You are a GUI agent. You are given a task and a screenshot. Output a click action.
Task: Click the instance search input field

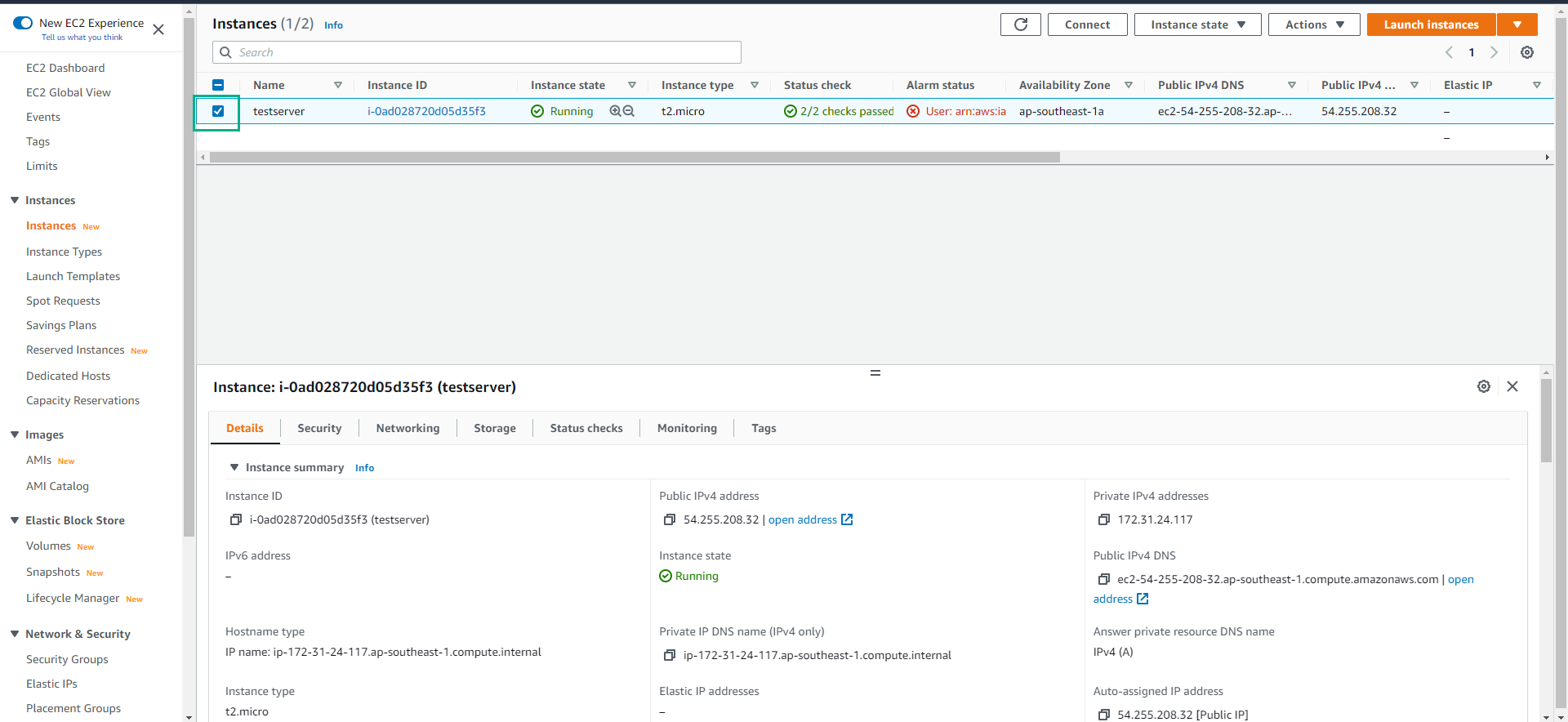coord(477,52)
